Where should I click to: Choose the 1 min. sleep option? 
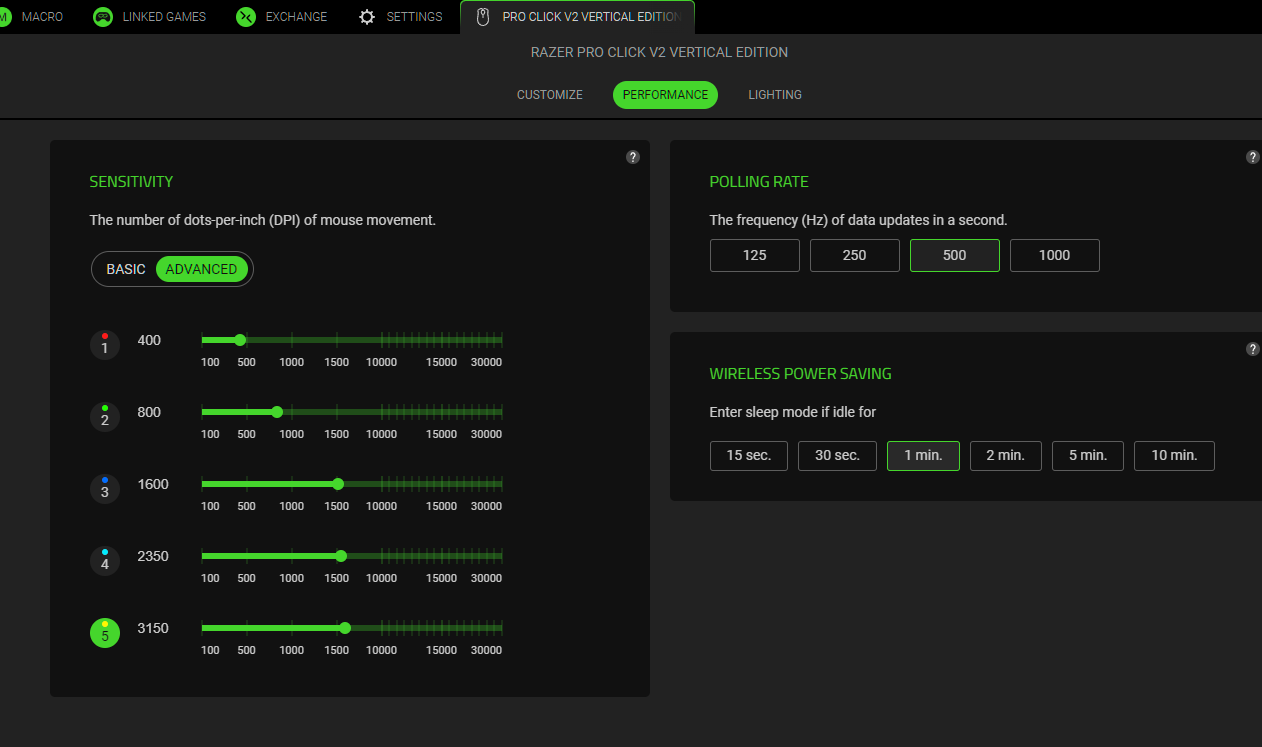click(x=923, y=455)
